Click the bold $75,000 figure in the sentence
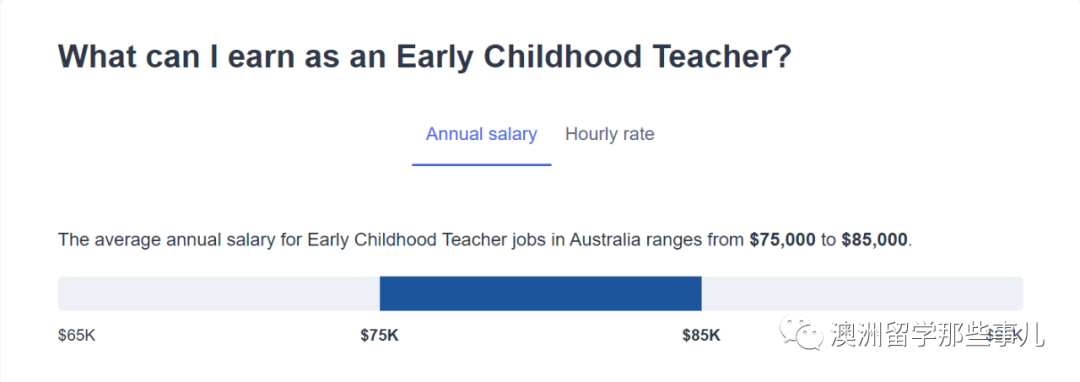The width and height of the screenshot is (1080, 382). click(782, 240)
